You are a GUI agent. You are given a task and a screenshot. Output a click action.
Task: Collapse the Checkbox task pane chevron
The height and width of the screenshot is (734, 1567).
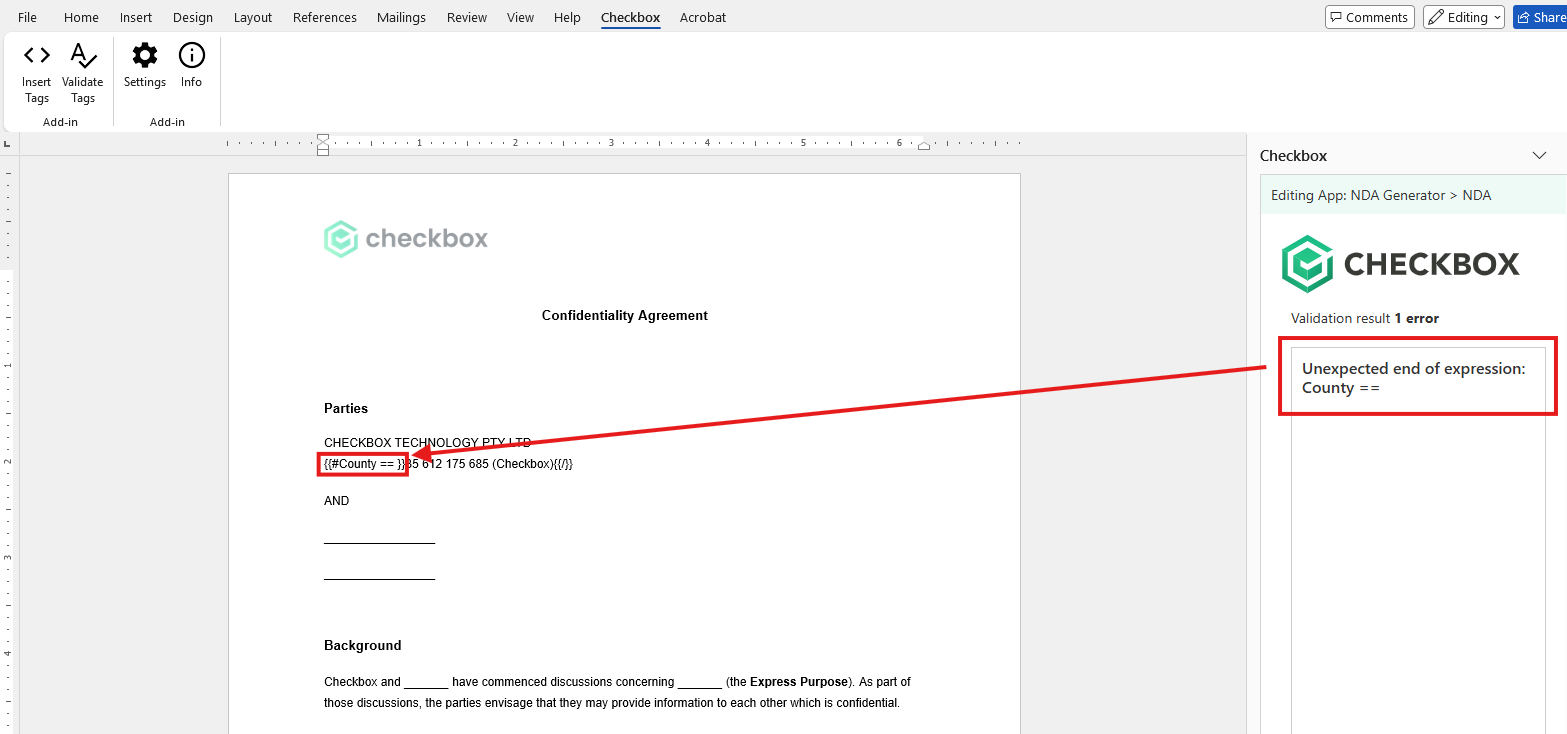[x=1540, y=156]
